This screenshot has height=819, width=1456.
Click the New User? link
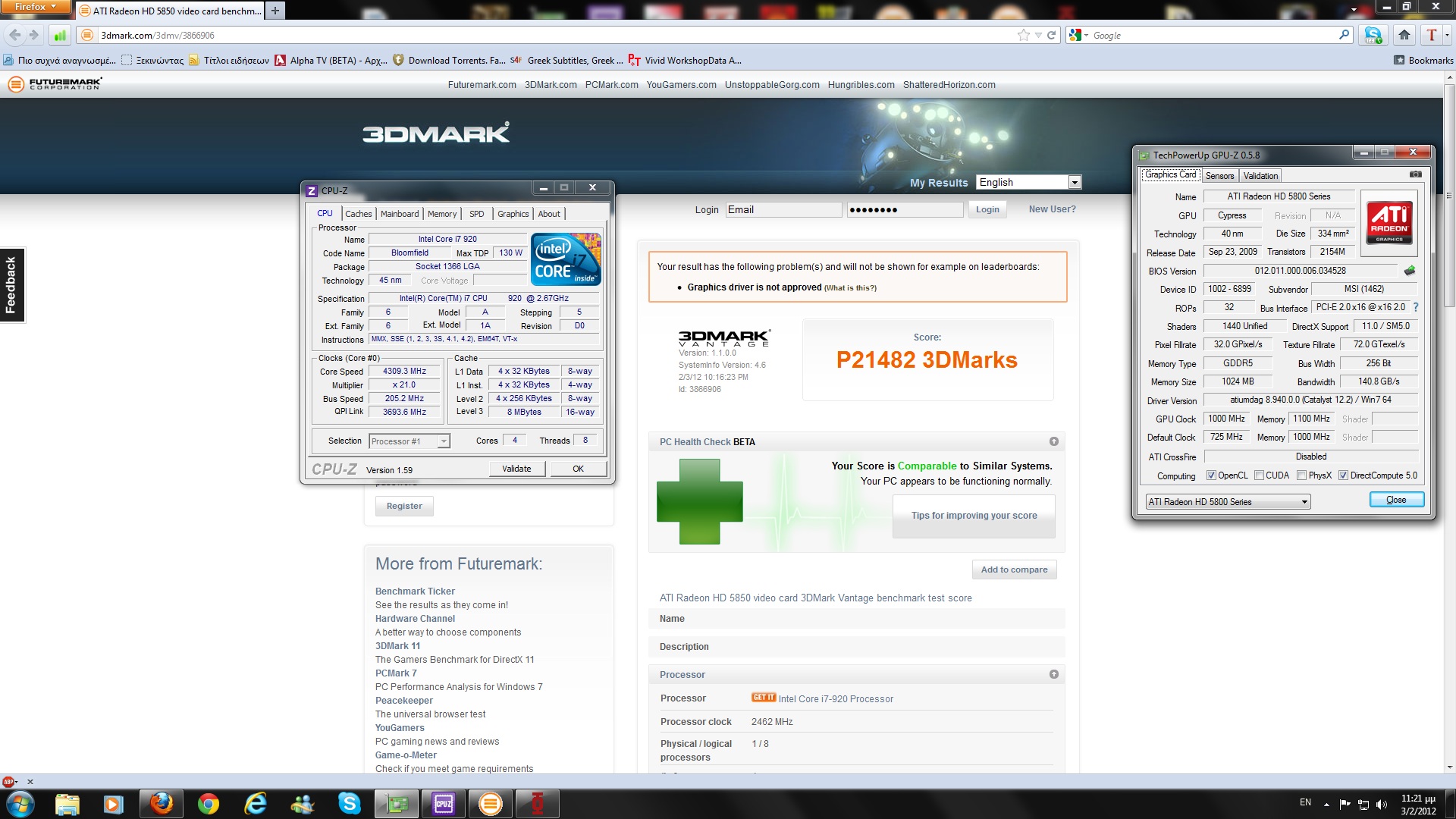pos(1052,209)
